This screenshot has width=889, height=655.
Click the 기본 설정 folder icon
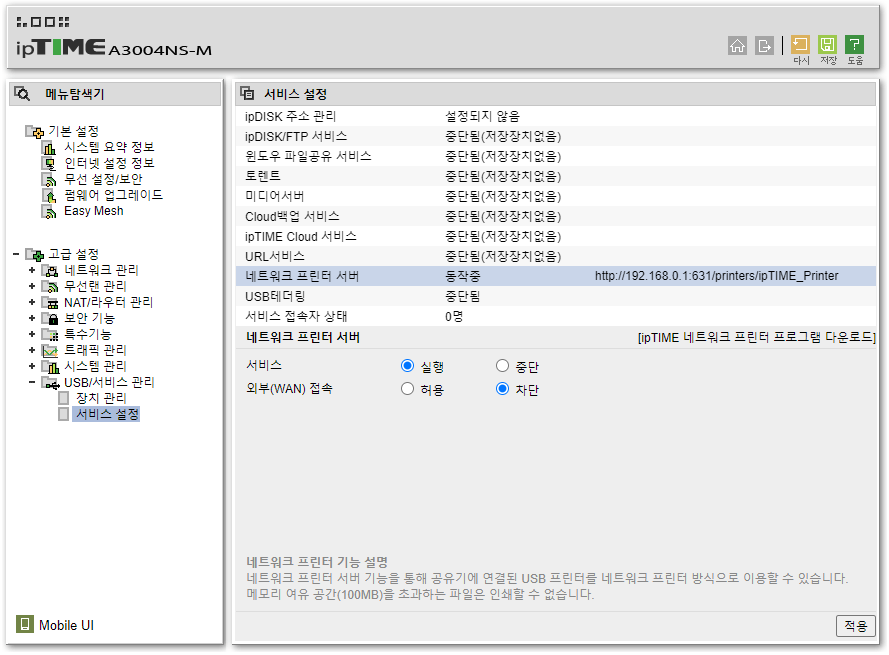click(x=35, y=132)
